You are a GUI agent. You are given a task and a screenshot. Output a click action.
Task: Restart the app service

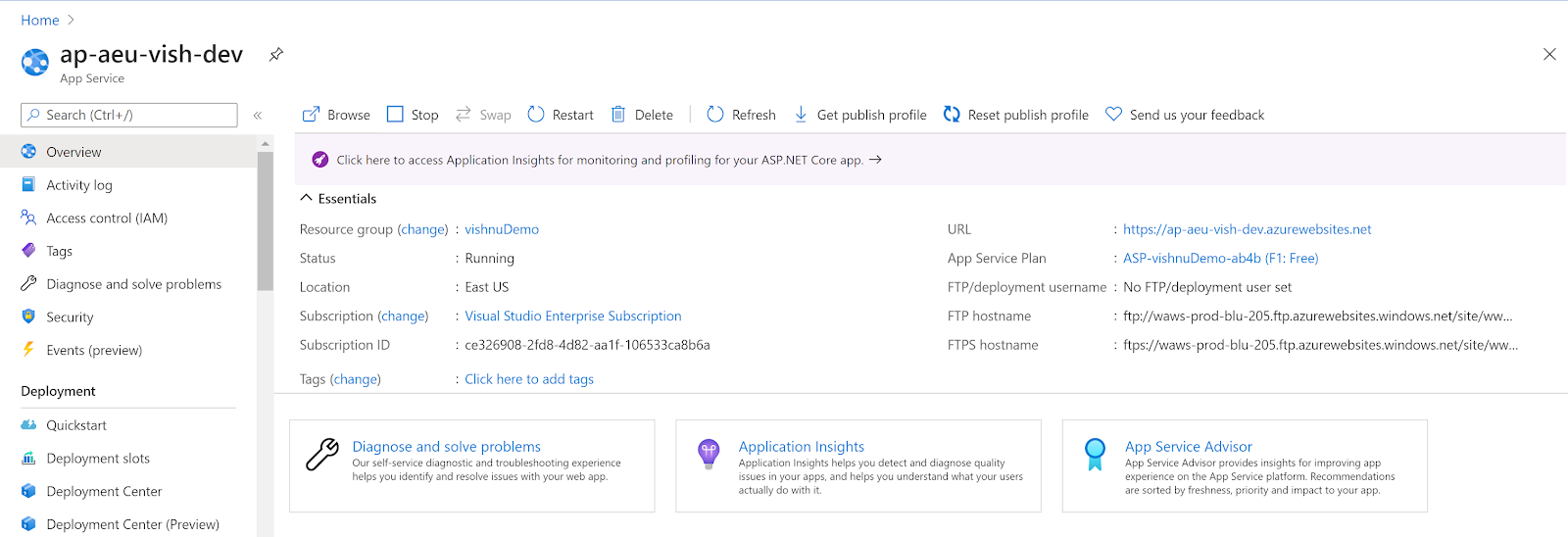(561, 115)
